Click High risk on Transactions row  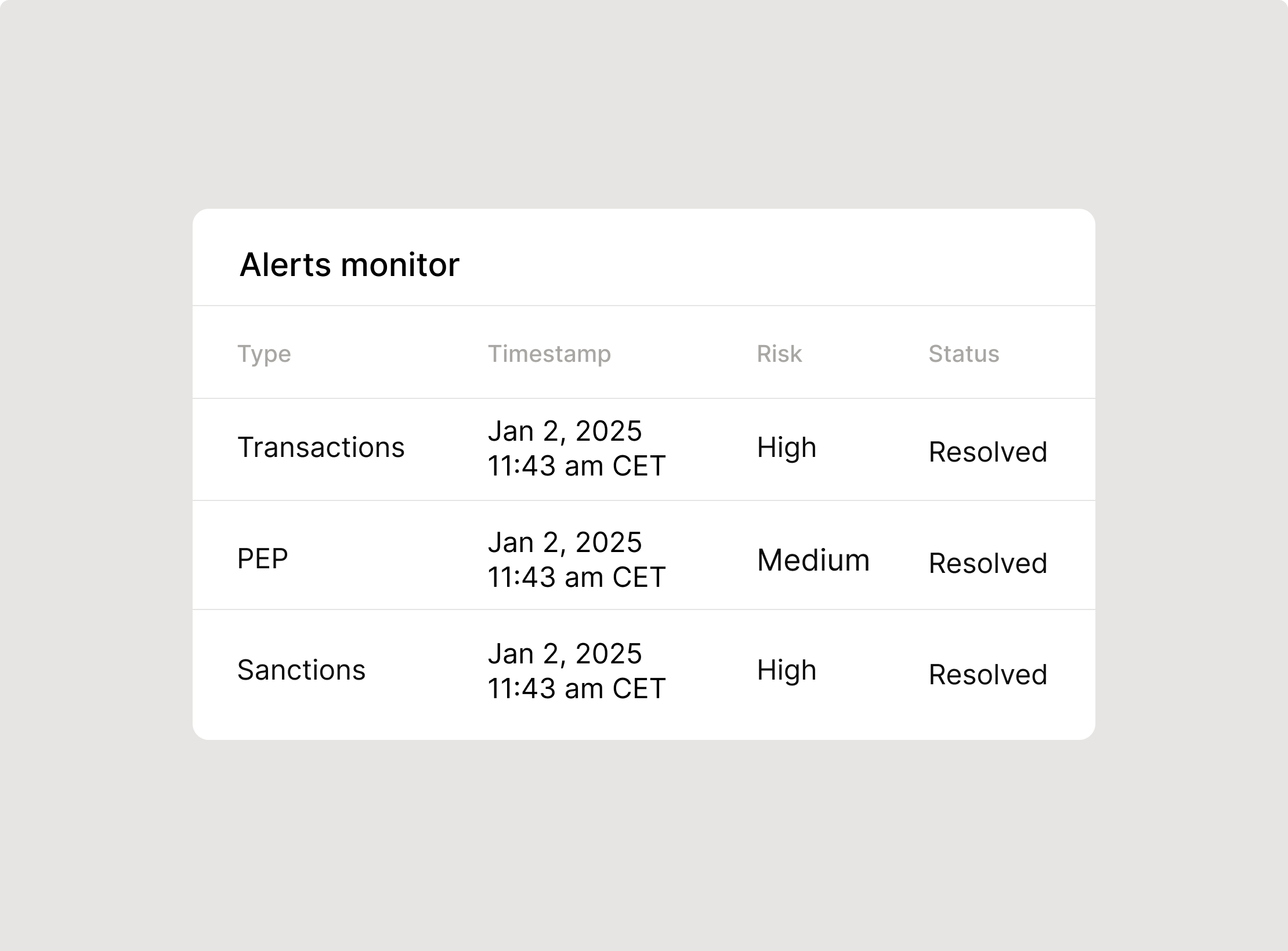click(787, 448)
